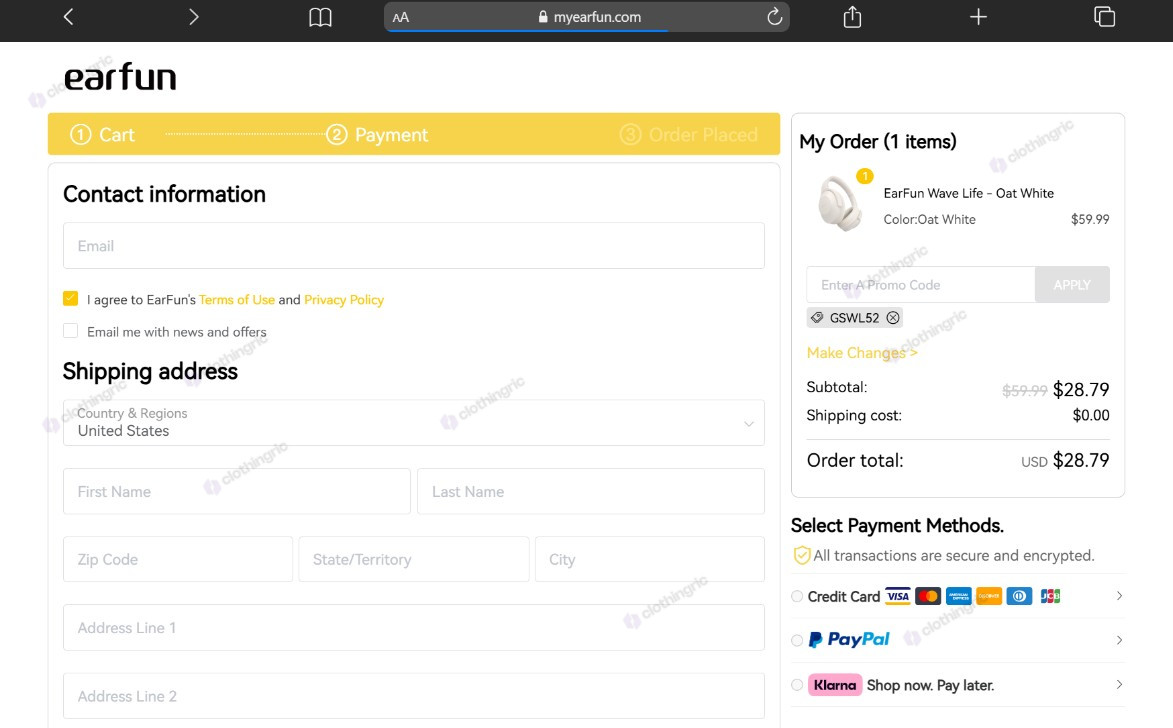
Task: Click the Klarna pink badge
Action: [x=835, y=685]
